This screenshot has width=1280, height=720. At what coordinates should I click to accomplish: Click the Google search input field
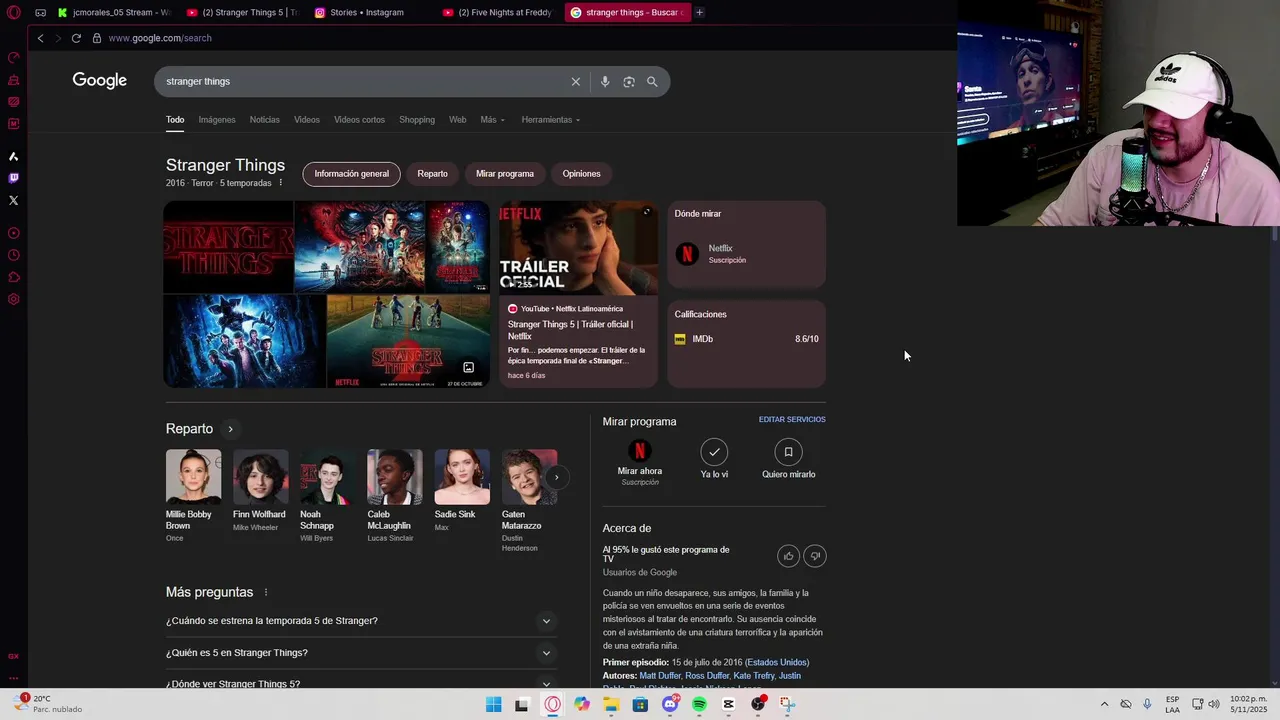(360, 82)
